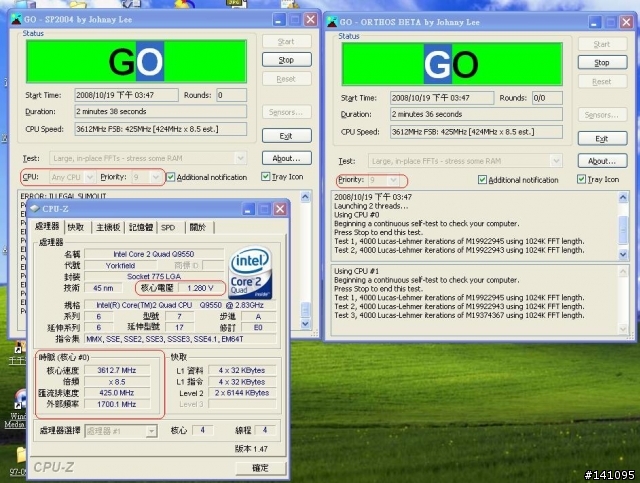Switch to the 關於 tab in CPU-Z

coord(198,227)
